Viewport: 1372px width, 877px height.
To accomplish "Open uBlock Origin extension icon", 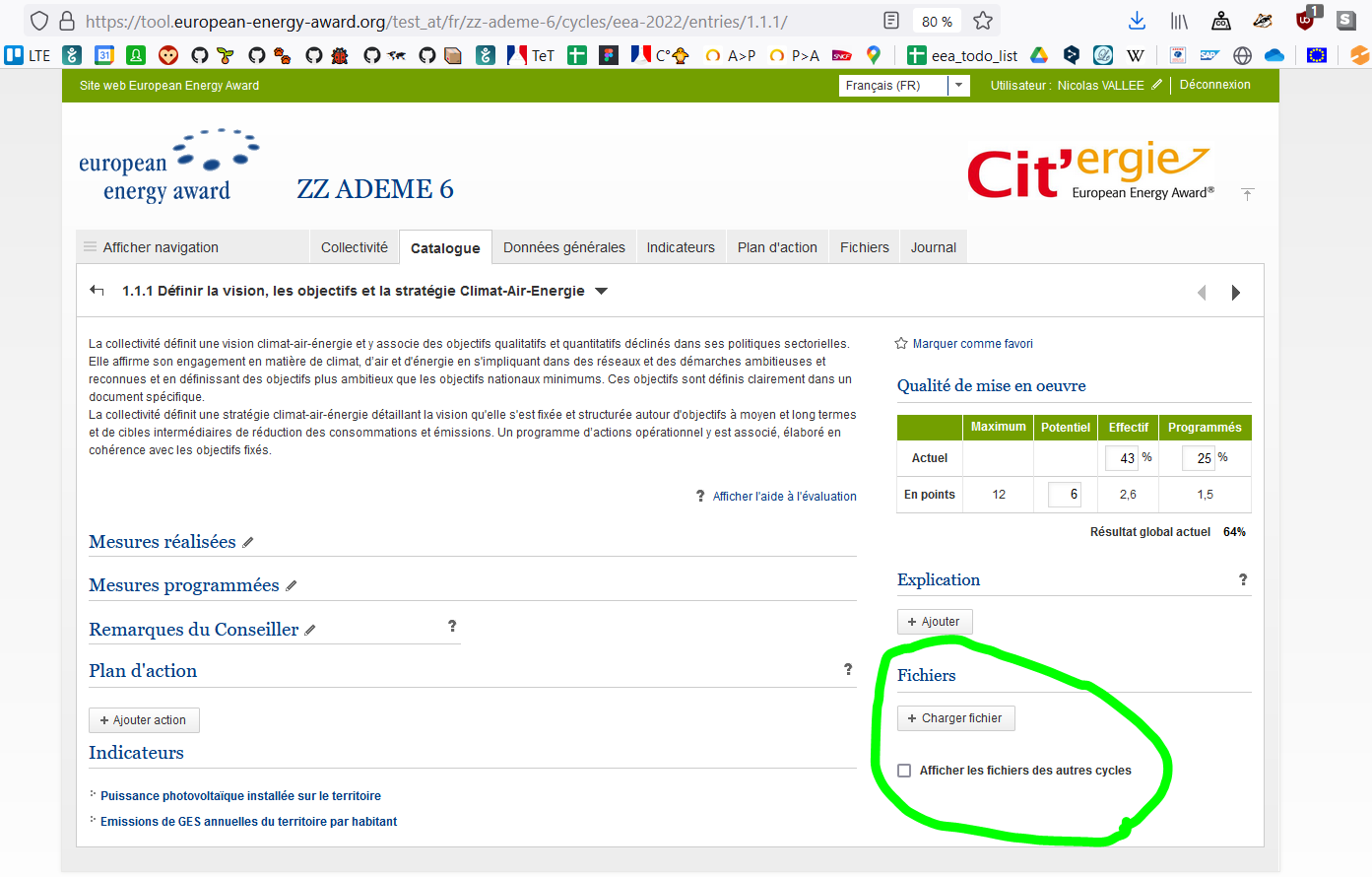I will coord(1303,20).
